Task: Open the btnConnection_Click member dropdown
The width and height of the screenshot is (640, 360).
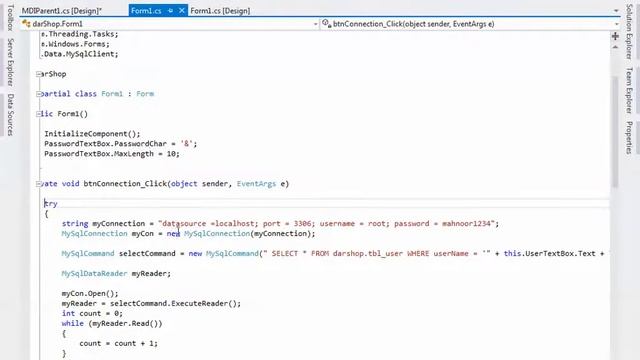Action: pos(616,24)
